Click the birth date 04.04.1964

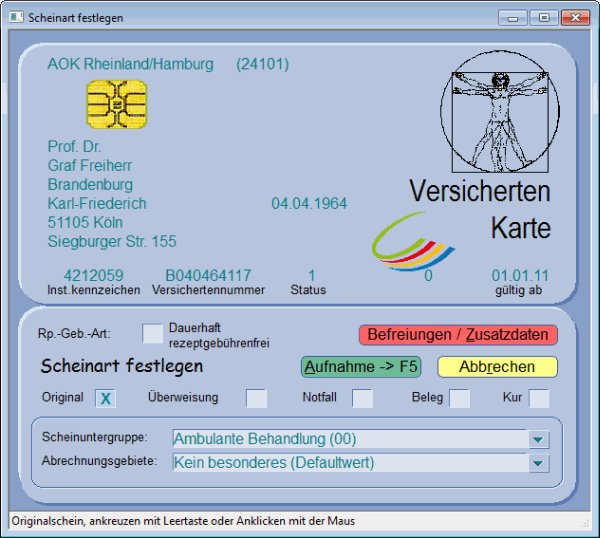[309, 204]
